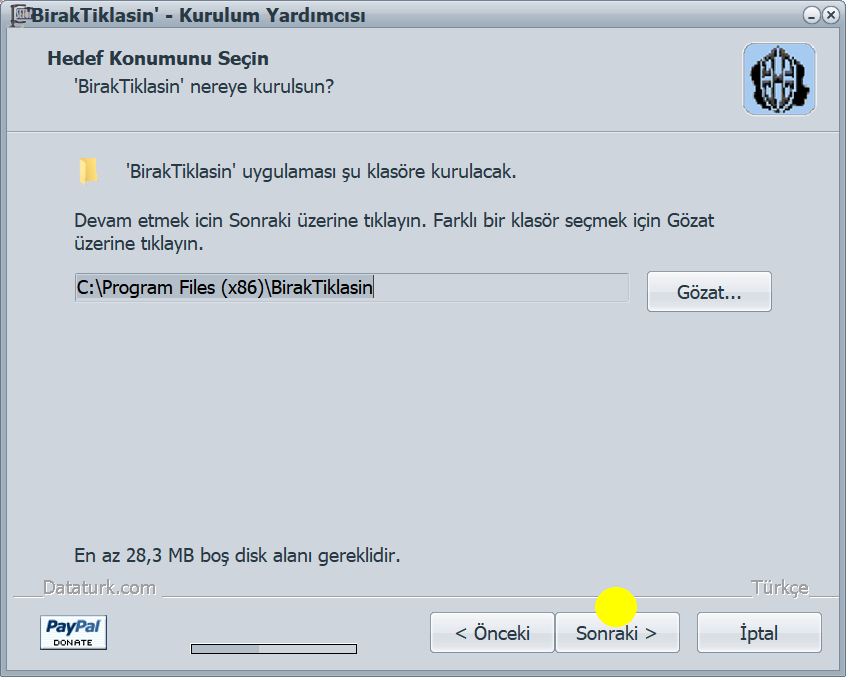
Task: Go back with the Önceki button
Action: tap(492, 633)
